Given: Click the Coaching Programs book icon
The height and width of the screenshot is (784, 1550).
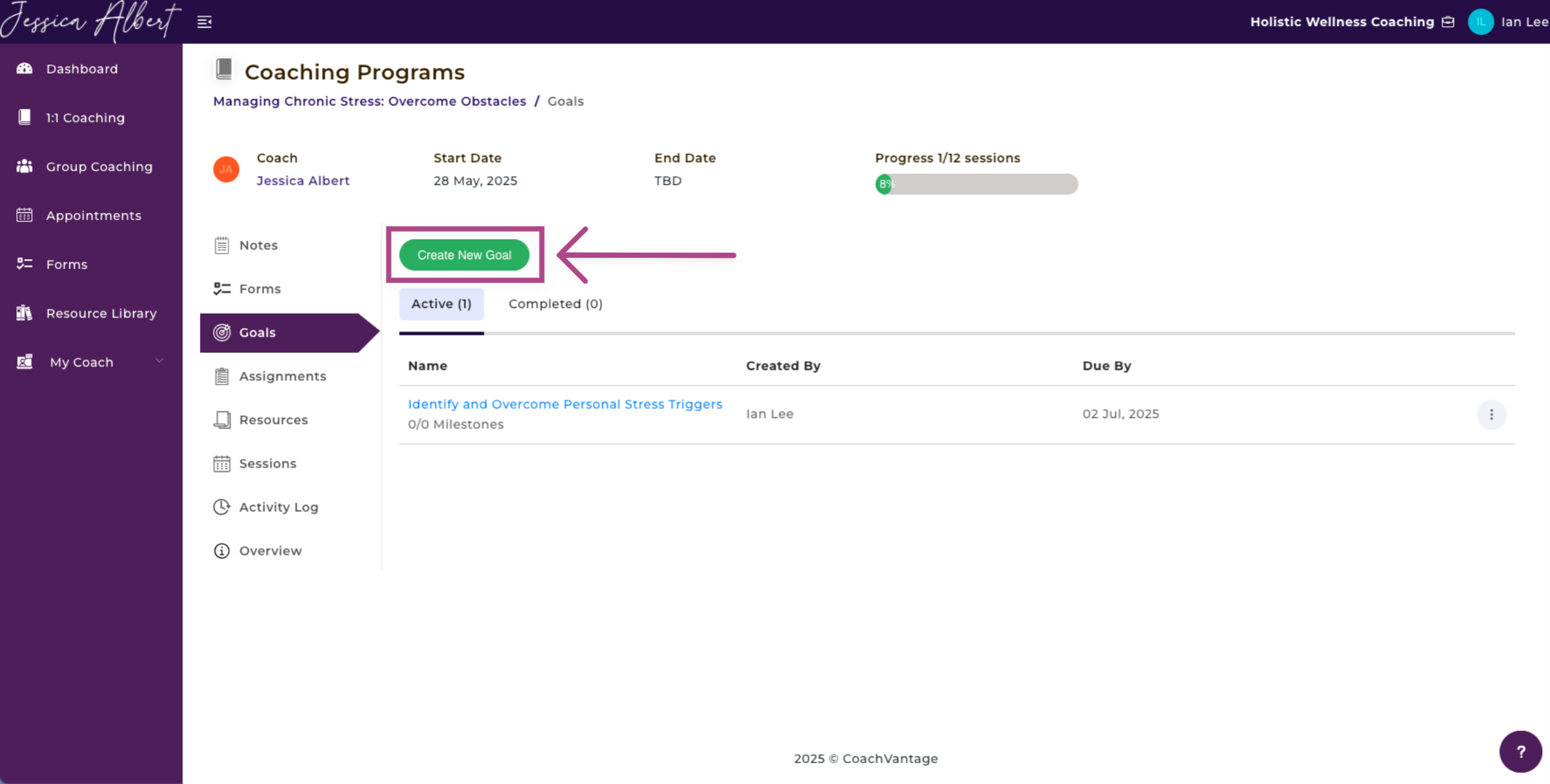Looking at the screenshot, I should point(224,69).
